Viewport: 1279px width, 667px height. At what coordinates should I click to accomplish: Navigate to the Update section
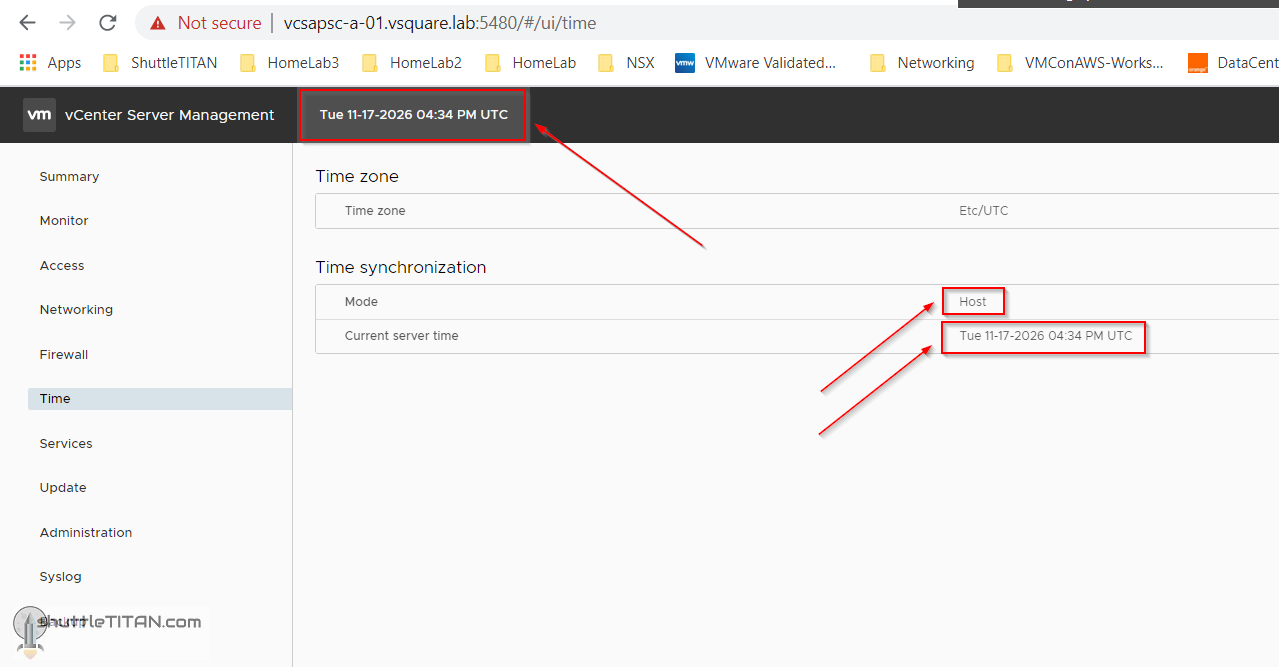point(63,488)
